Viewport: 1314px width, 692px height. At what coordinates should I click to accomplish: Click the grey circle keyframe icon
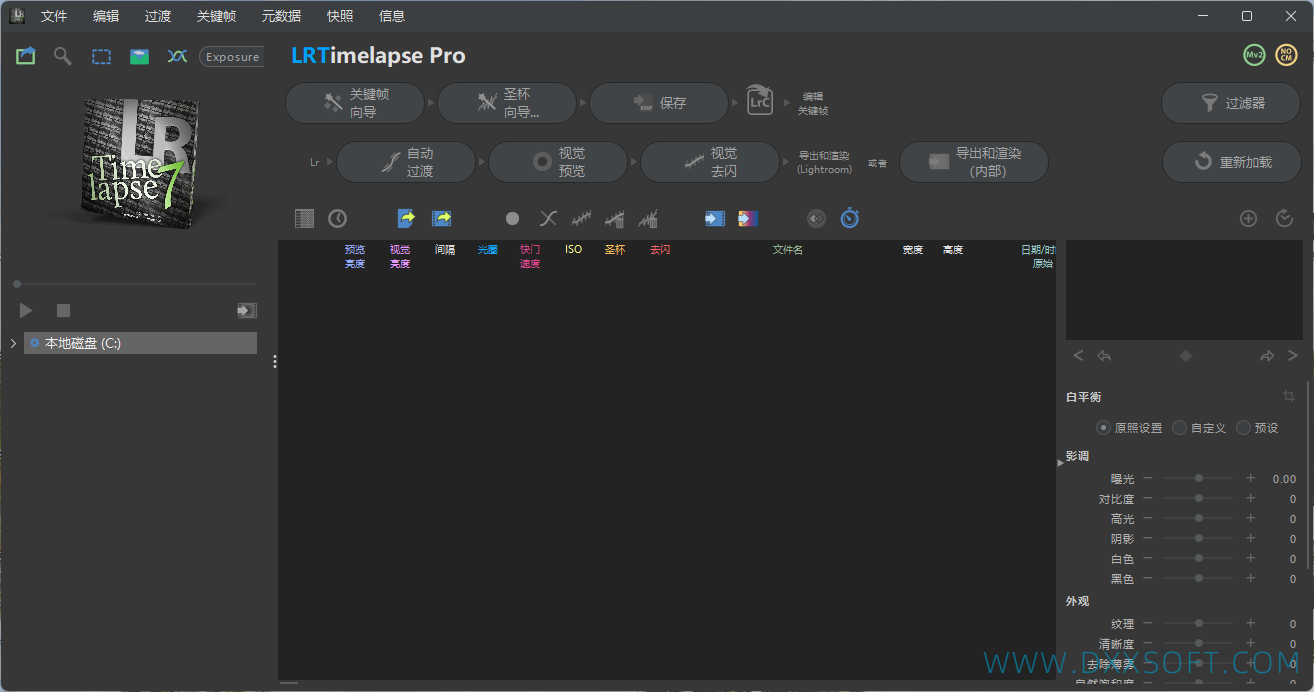point(512,218)
